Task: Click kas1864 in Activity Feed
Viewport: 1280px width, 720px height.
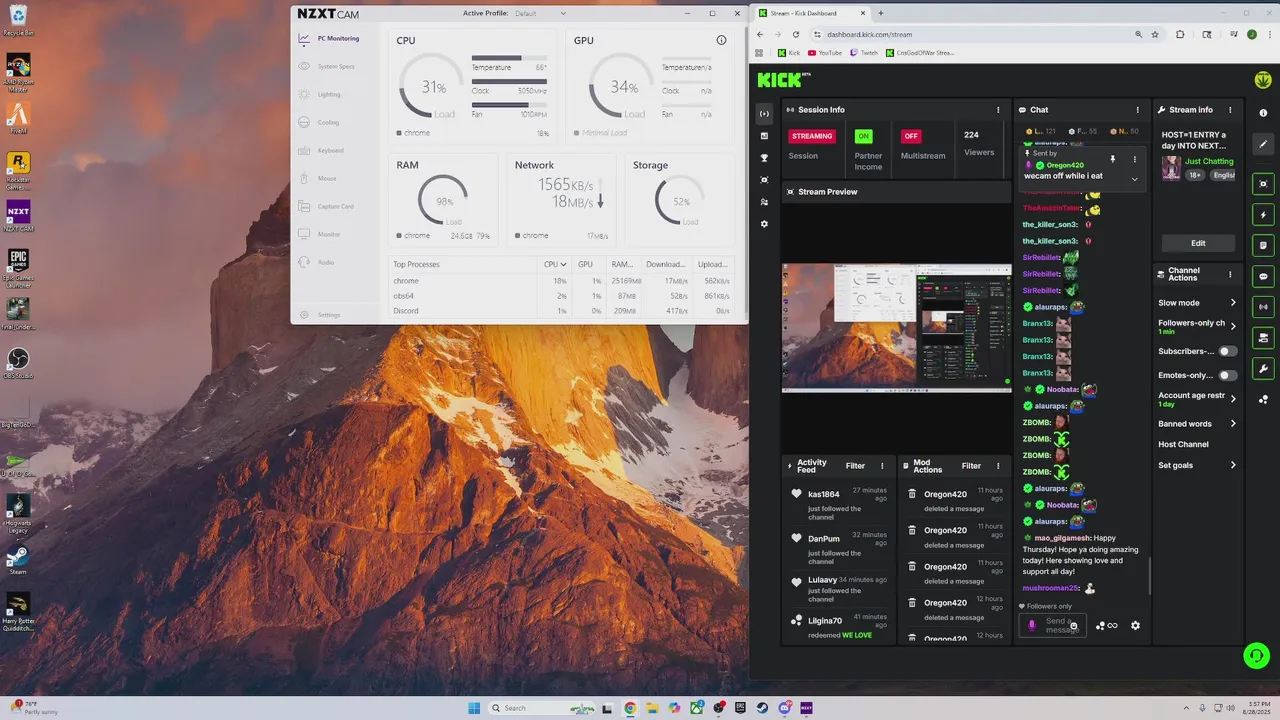Action: (x=824, y=494)
